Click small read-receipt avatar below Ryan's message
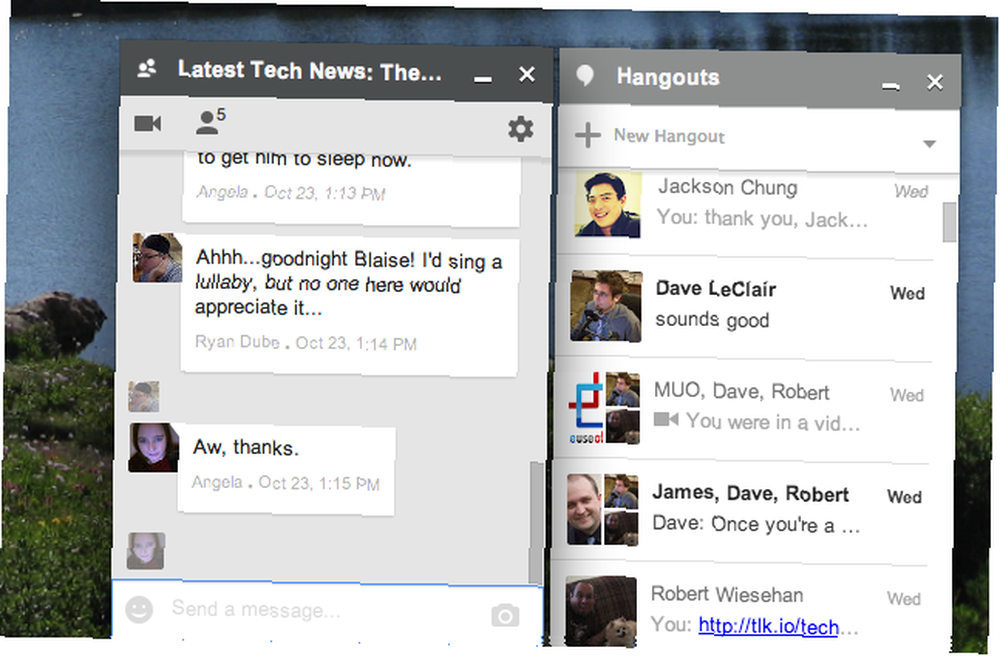This screenshot has width=1000, height=656. (143, 397)
